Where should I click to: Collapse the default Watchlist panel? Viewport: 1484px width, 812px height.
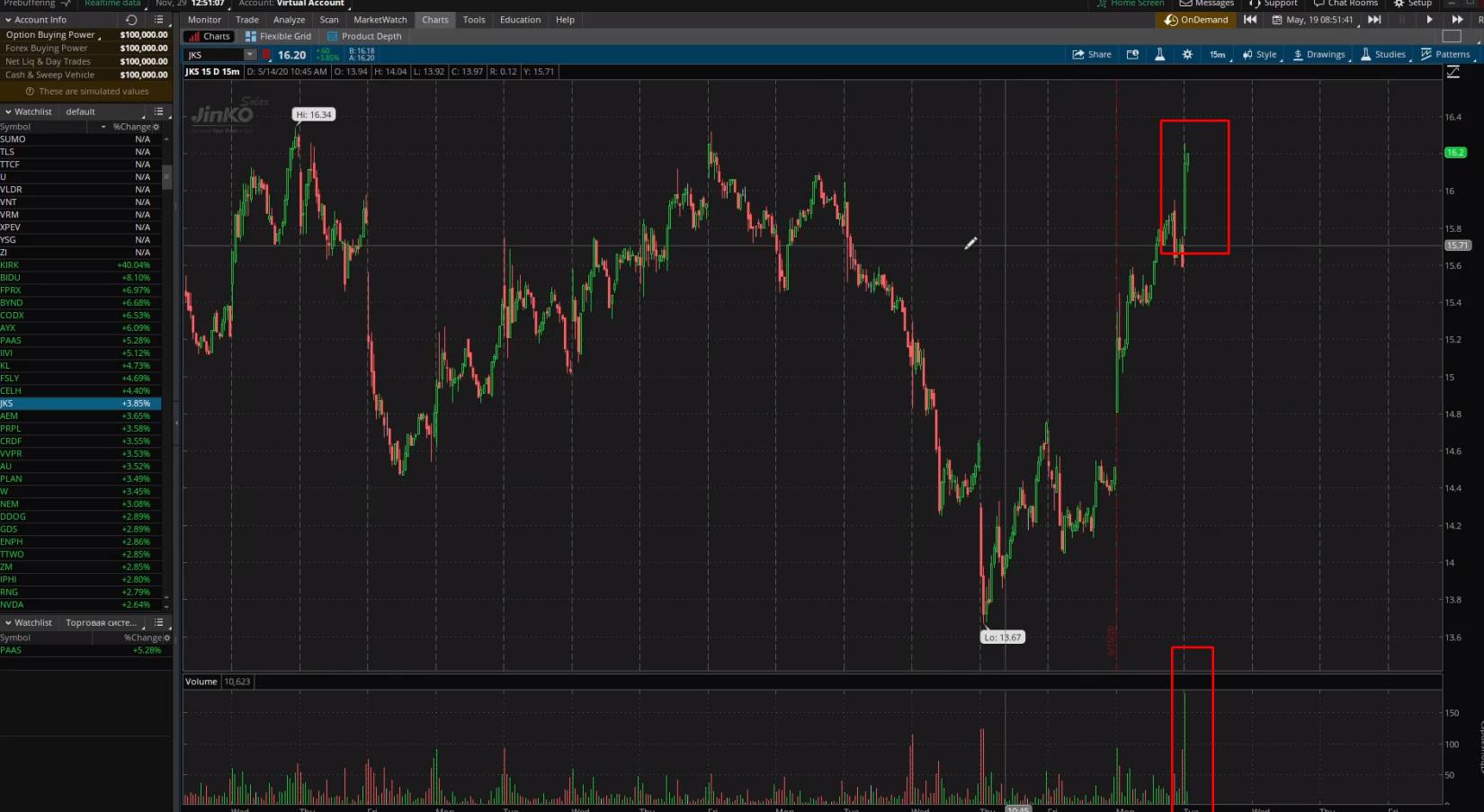point(8,112)
